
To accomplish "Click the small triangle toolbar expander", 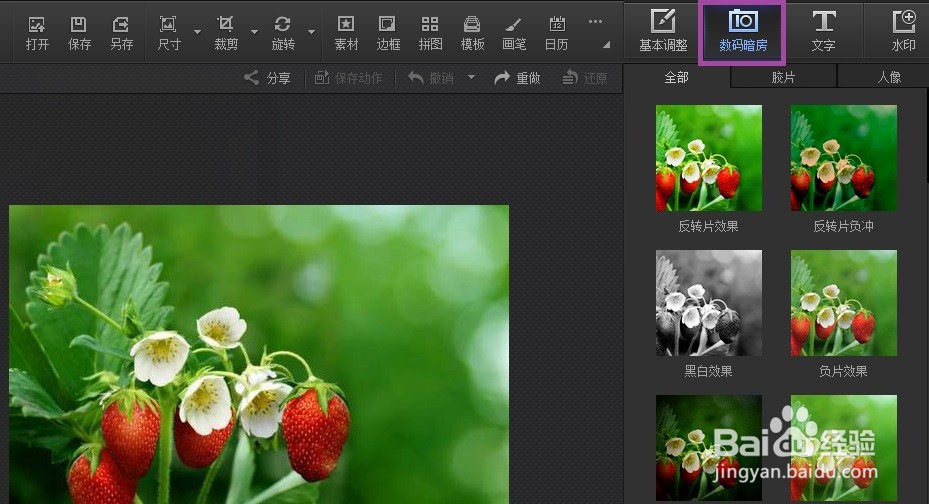I will (x=607, y=44).
